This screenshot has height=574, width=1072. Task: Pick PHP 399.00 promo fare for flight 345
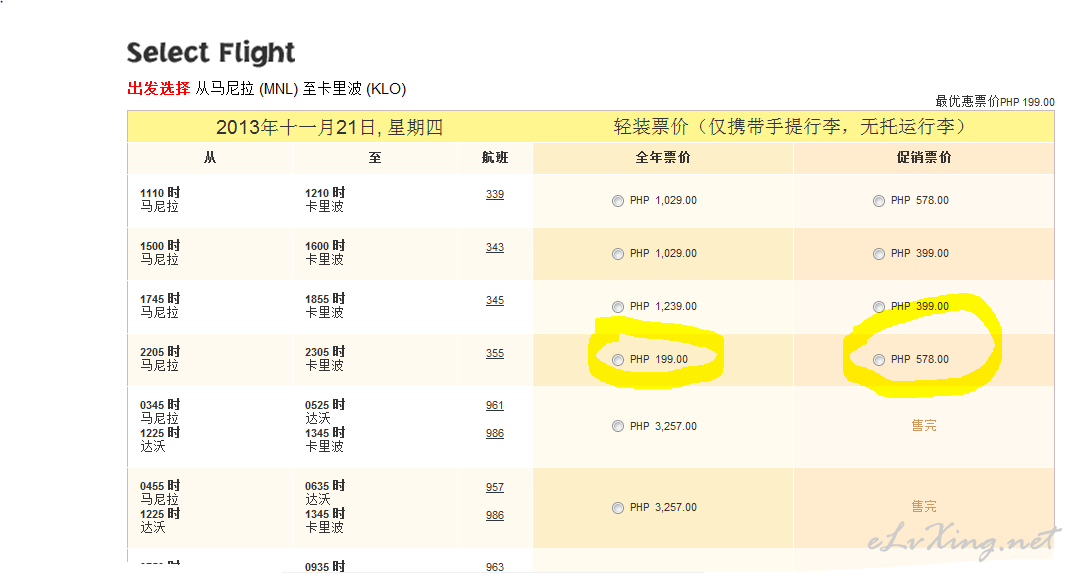[x=879, y=307]
